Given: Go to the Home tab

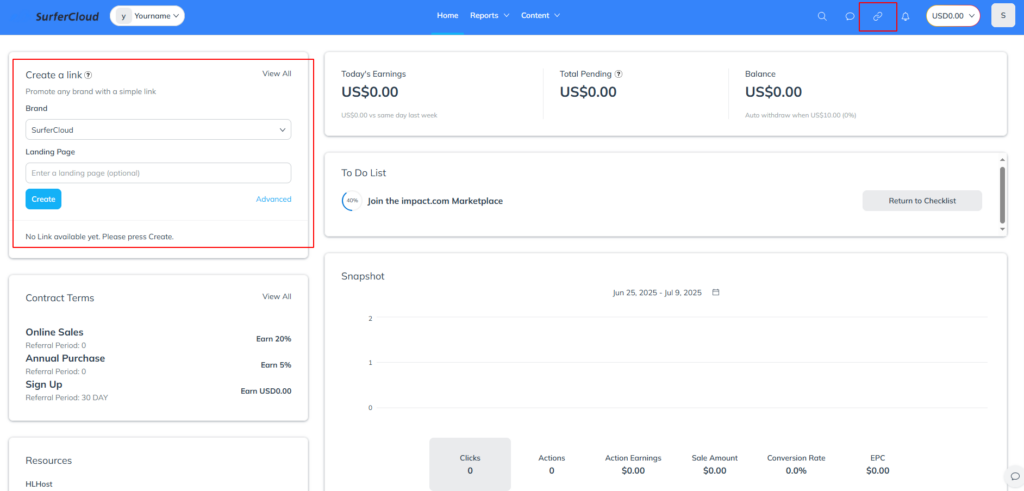Looking at the screenshot, I should [x=447, y=16].
